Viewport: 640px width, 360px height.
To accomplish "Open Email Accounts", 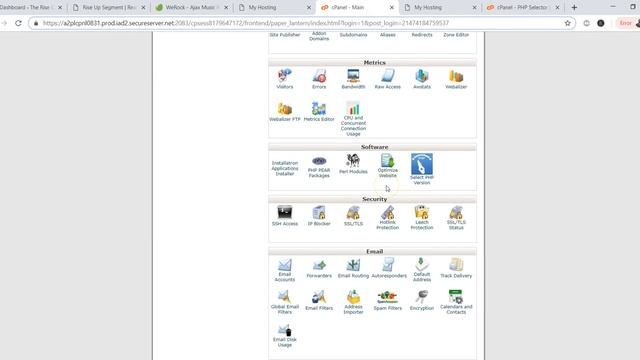I will 284,270.
